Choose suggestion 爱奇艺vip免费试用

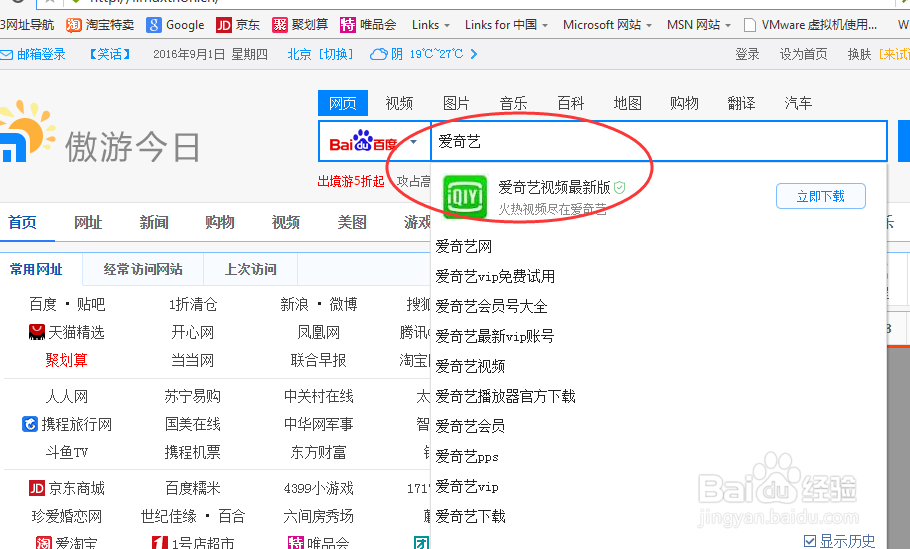495,276
